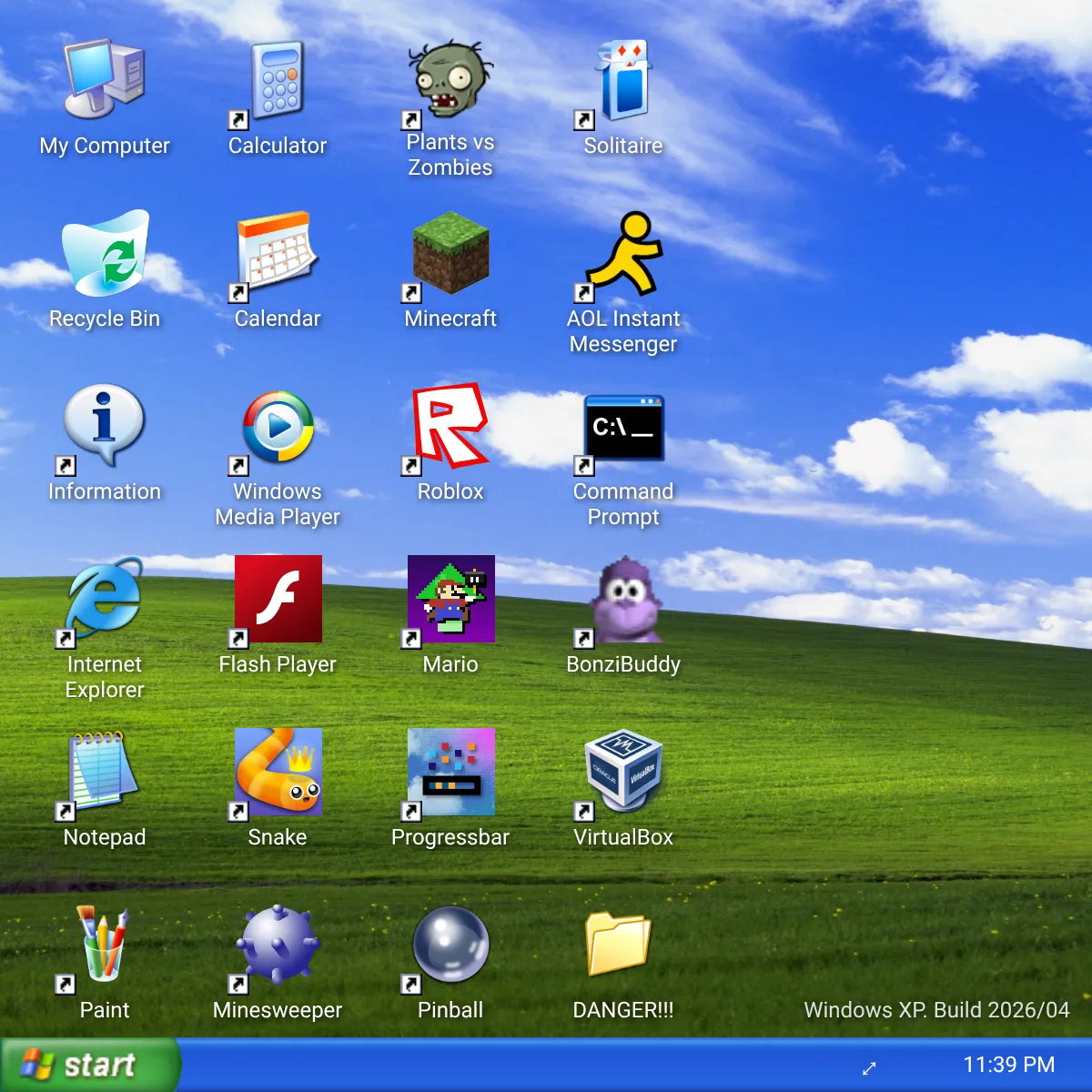Launch Internet Explorer
The image size is (1092, 1092).
103,601
